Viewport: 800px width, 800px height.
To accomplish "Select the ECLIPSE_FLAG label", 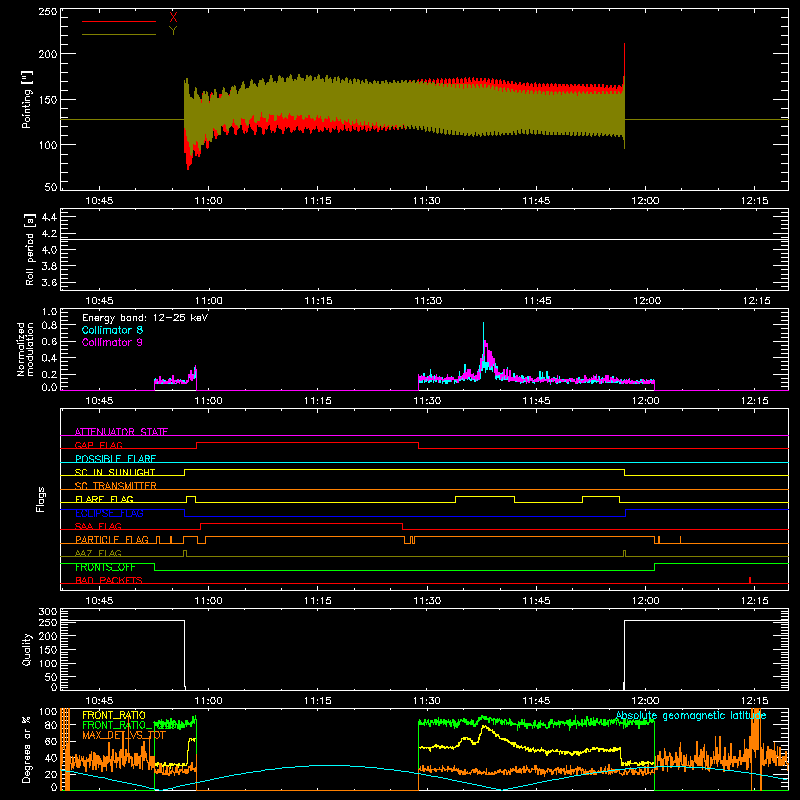I will pos(109,513).
